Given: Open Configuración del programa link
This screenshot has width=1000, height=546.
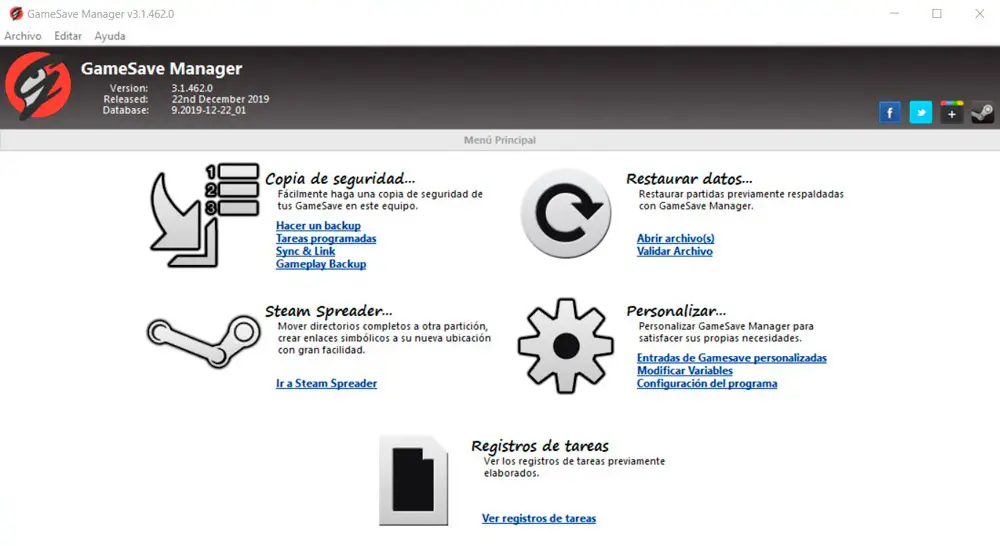Looking at the screenshot, I should (x=707, y=383).
